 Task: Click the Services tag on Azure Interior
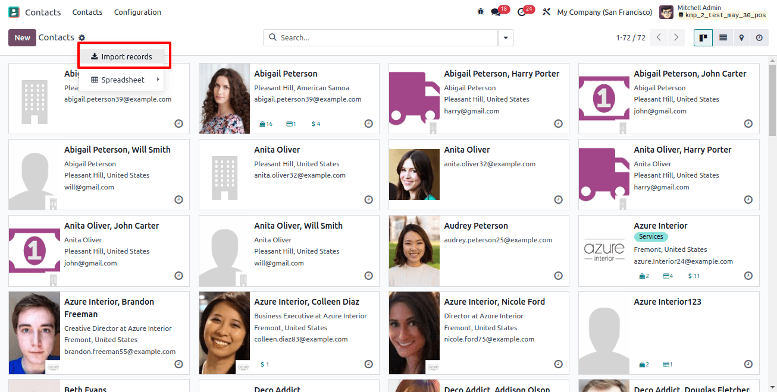651,237
